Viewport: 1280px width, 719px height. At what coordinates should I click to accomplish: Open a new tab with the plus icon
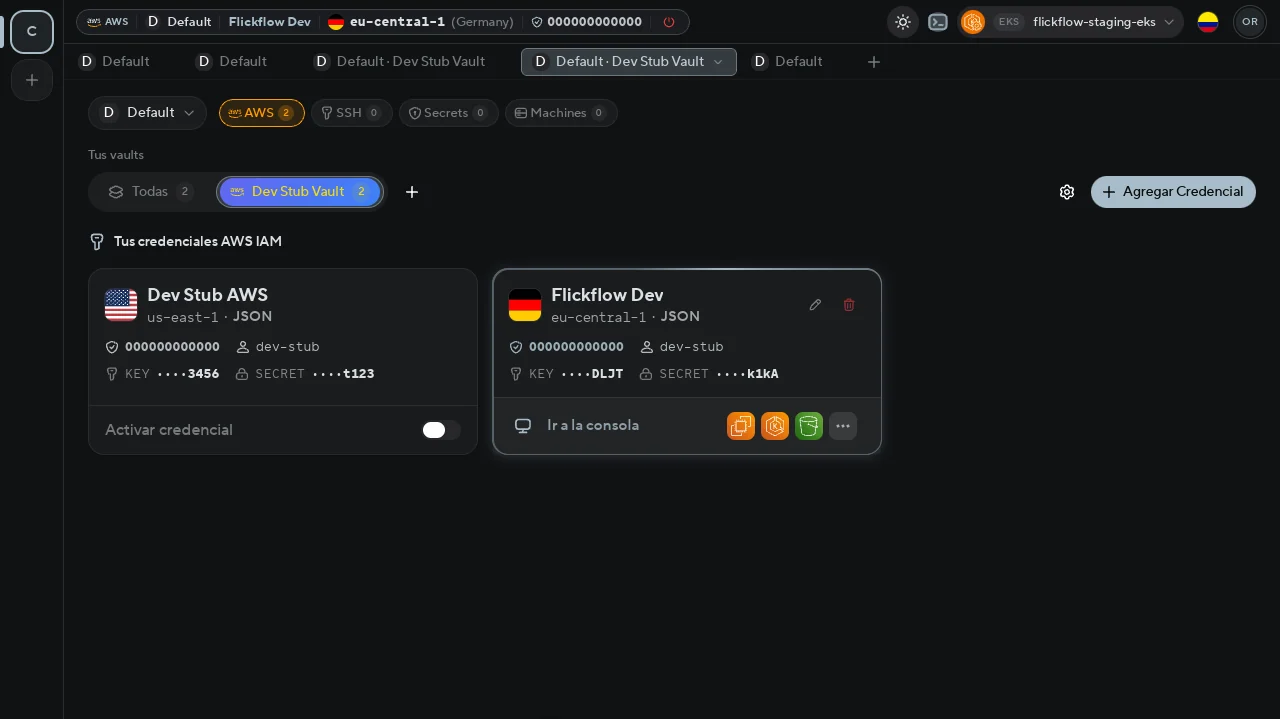(x=874, y=62)
